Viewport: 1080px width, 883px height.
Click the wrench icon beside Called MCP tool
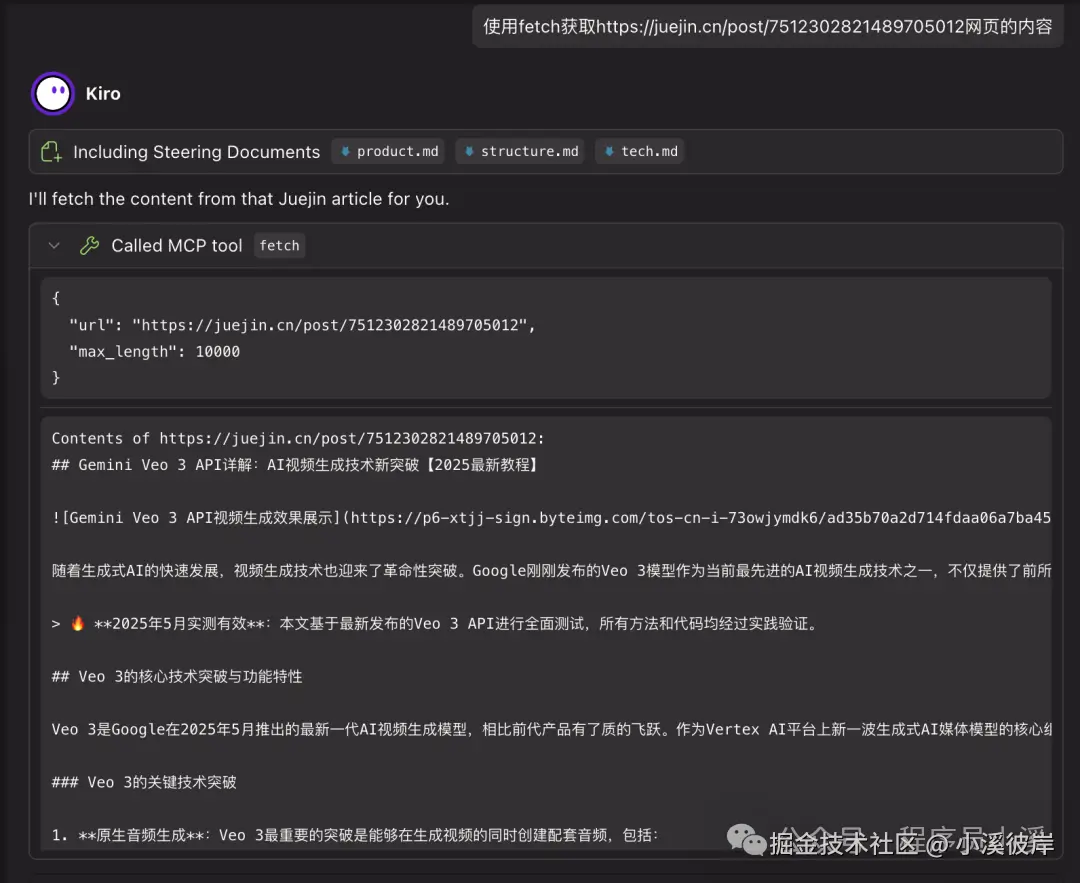point(89,245)
